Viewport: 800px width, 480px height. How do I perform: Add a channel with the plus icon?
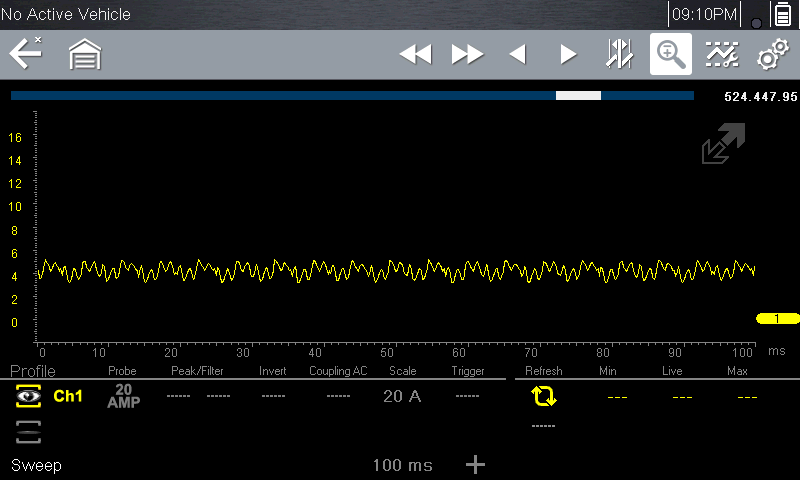[x=476, y=464]
